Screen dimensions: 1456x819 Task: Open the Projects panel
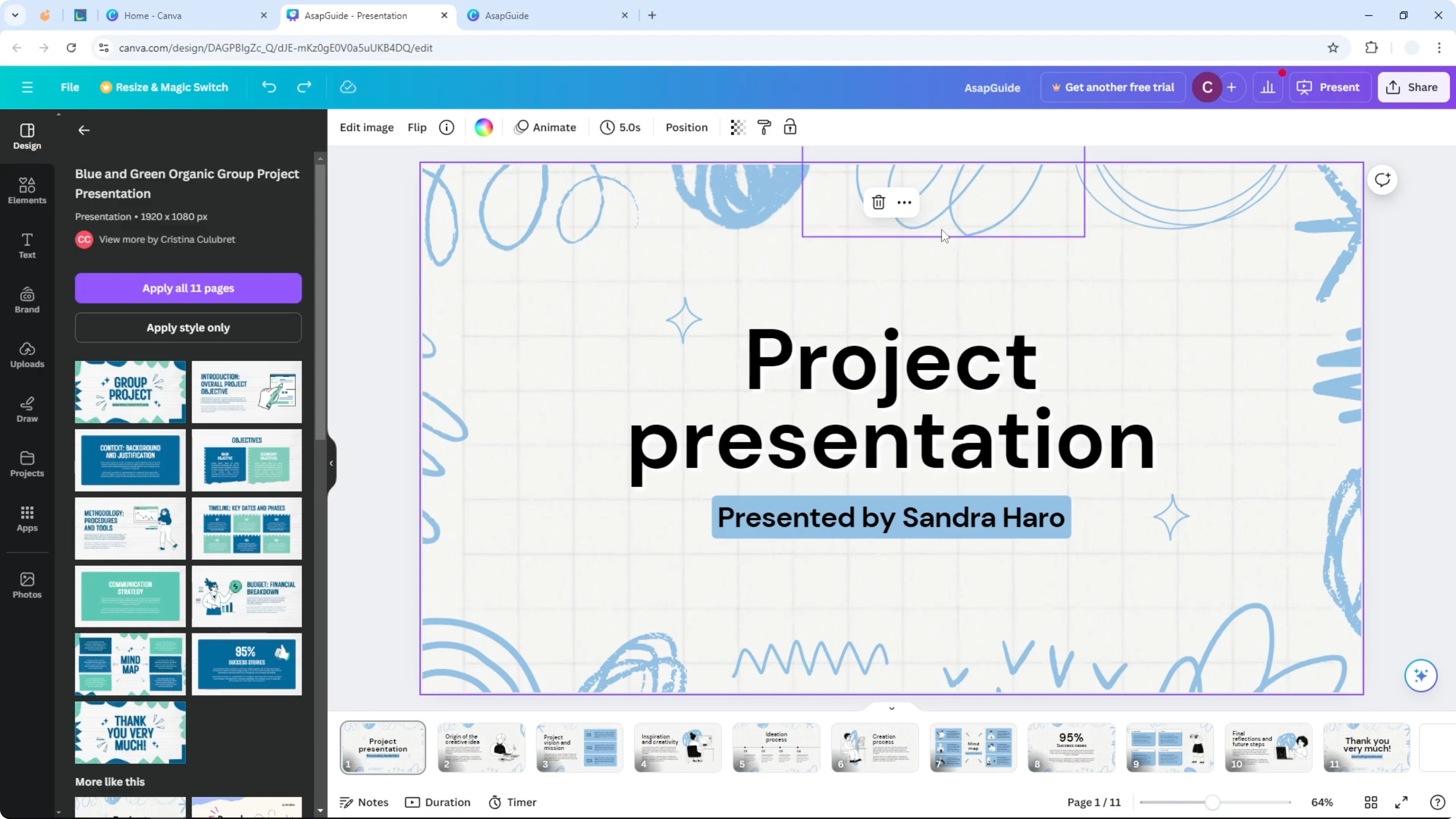pyautogui.click(x=27, y=464)
